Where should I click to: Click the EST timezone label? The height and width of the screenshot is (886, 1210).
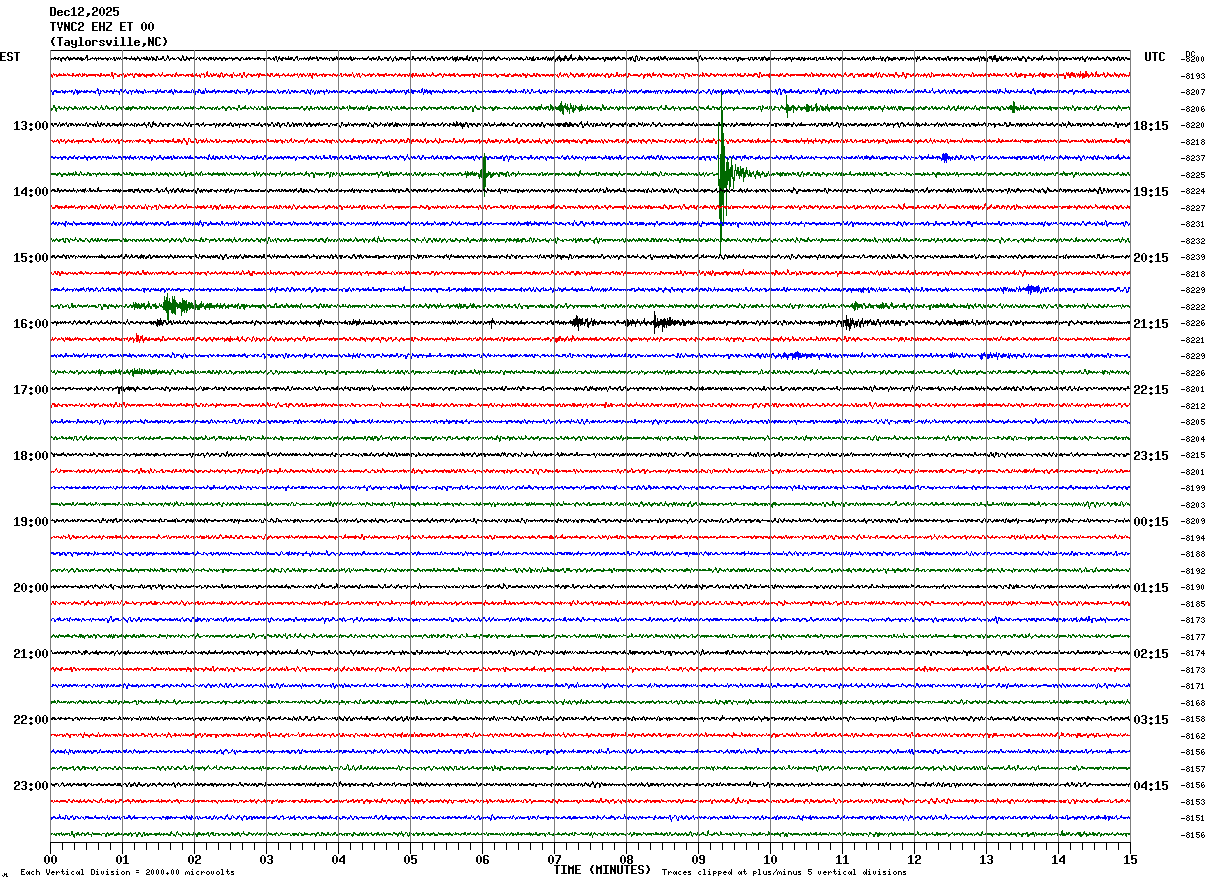[10, 57]
